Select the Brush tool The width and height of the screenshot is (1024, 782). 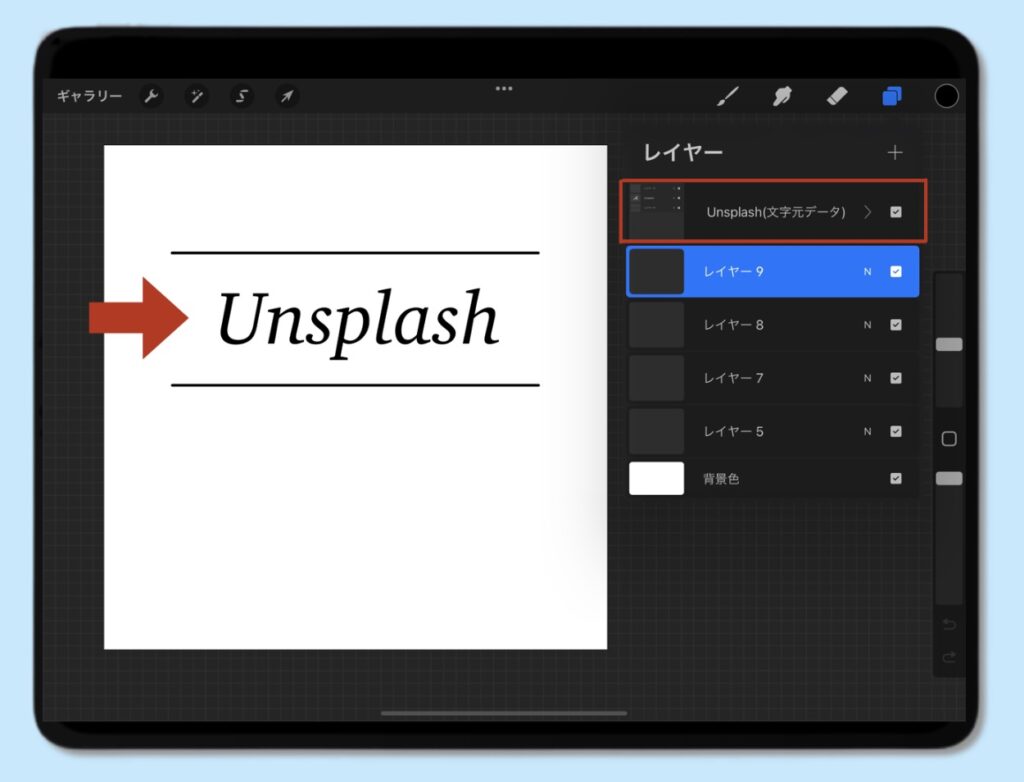[728, 96]
